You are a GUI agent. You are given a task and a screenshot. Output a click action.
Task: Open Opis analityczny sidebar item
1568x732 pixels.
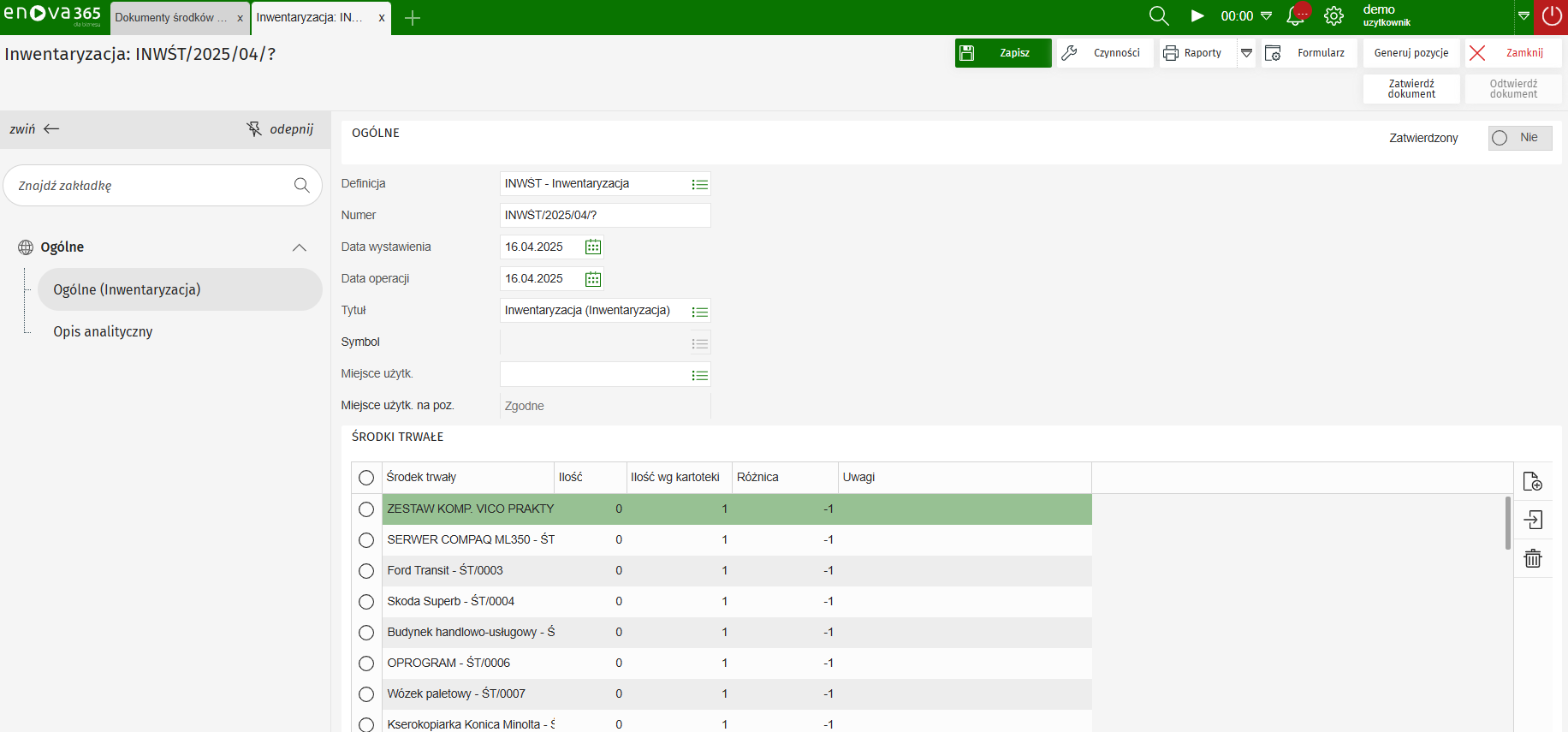[x=103, y=332]
